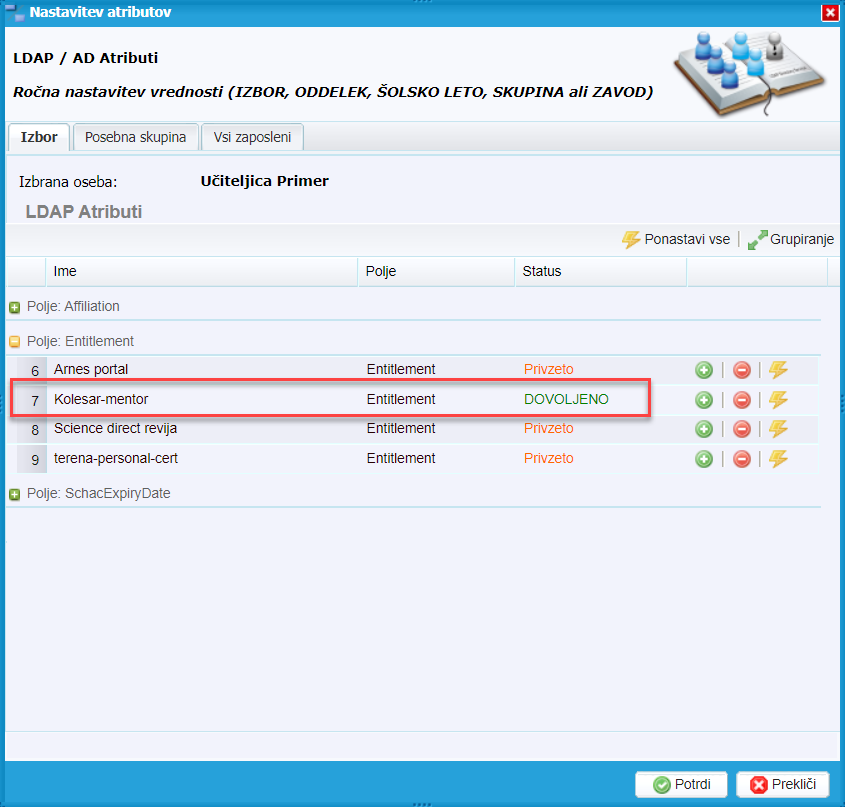Screen dimensions: 845x807
Task: Toggle Grupiranje in the toolbar
Action: 791,240
